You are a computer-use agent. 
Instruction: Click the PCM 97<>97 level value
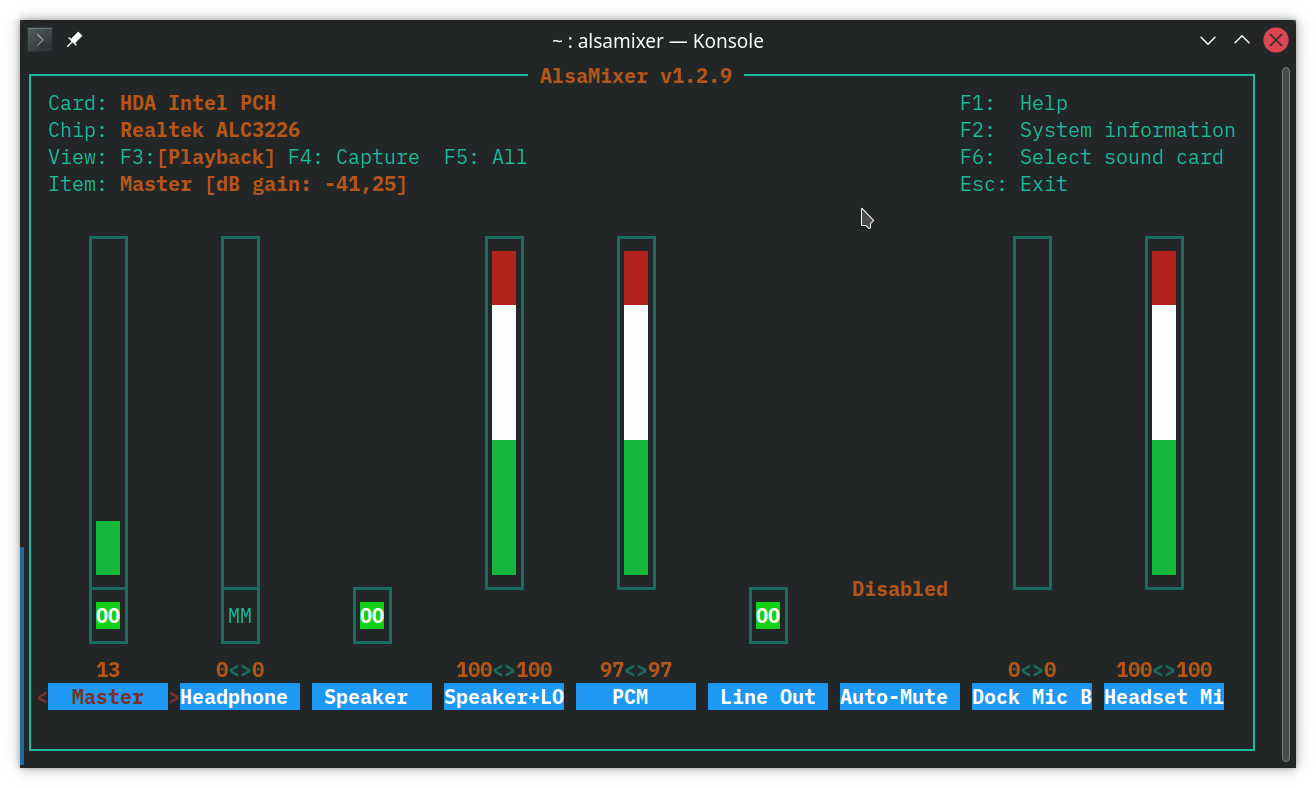(636, 670)
